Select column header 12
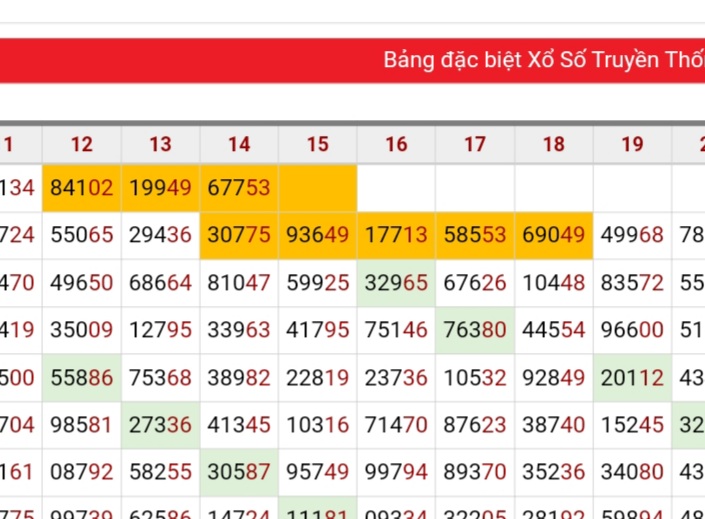 (x=82, y=145)
